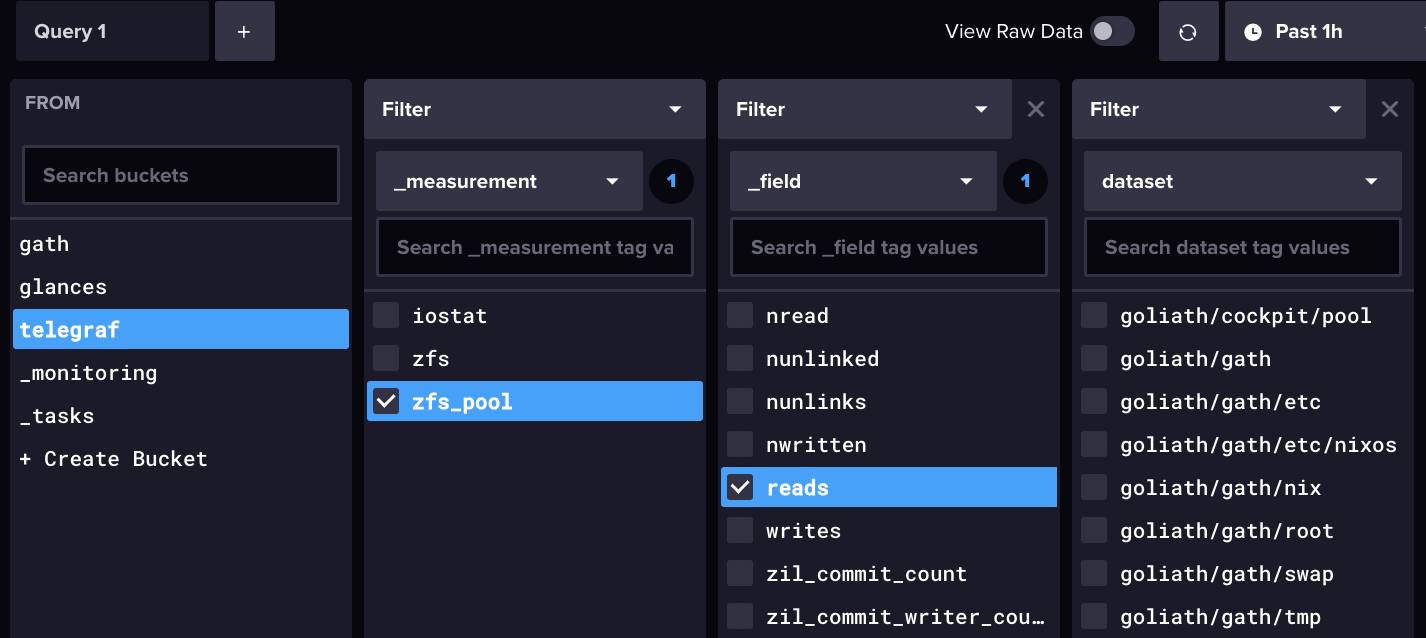
Task: Remove the _field filter column
Action: 1036,109
